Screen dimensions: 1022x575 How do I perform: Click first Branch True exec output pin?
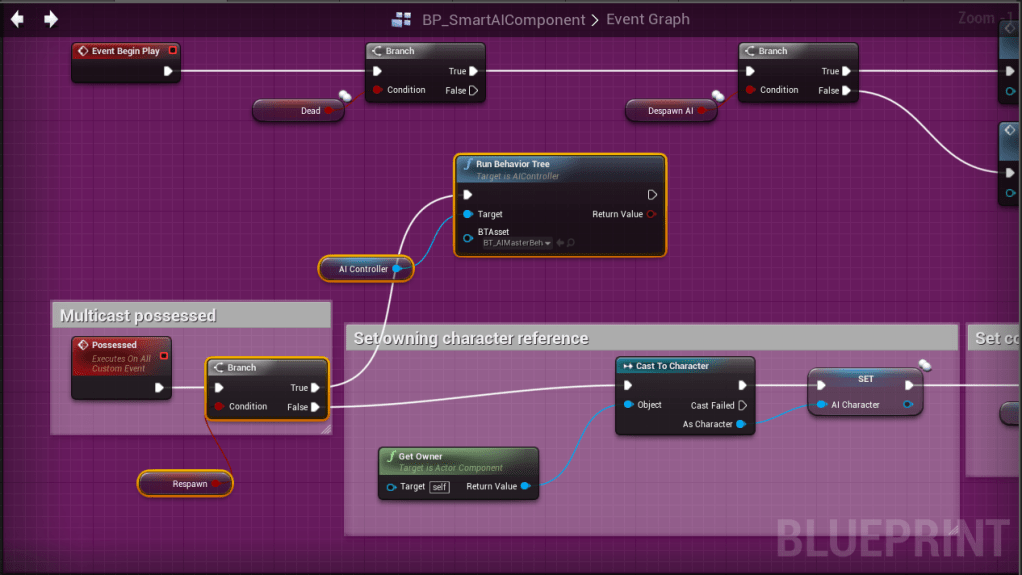tap(474, 71)
